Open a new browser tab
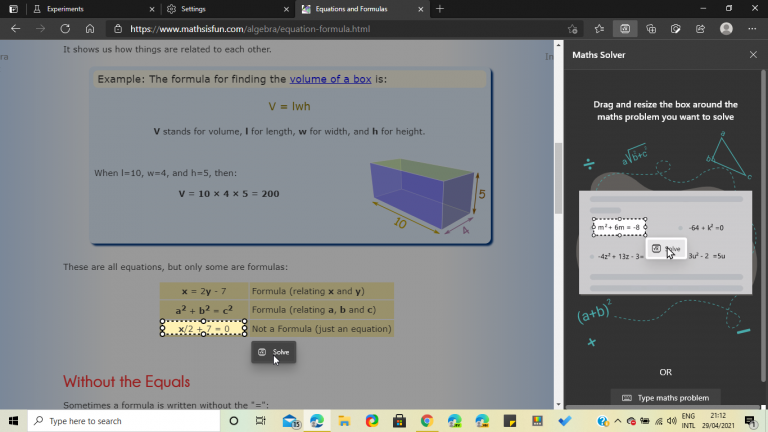Image resolution: width=768 pixels, height=432 pixels. click(440, 9)
